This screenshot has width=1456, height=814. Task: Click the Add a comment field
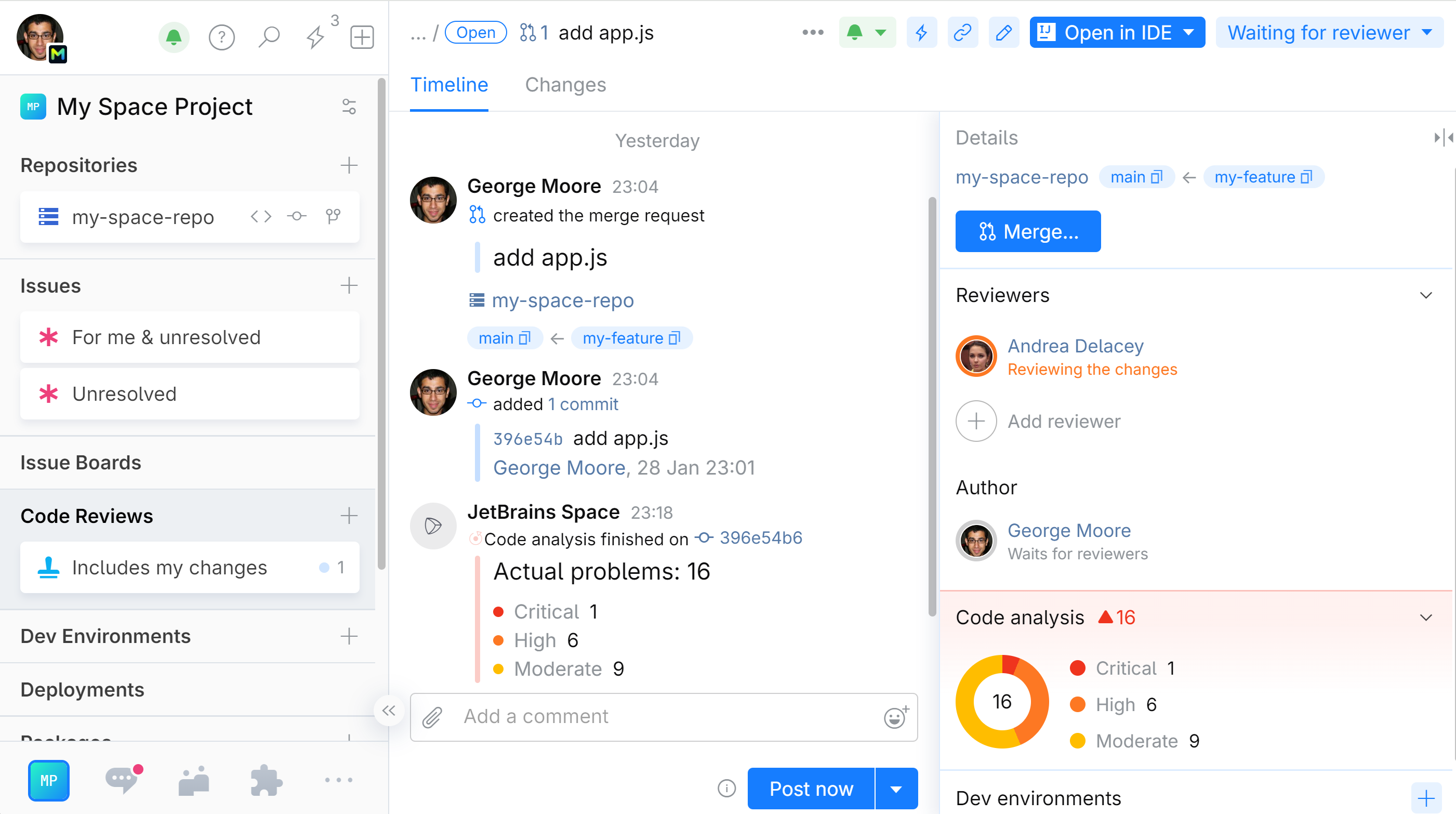click(x=664, y=717)
